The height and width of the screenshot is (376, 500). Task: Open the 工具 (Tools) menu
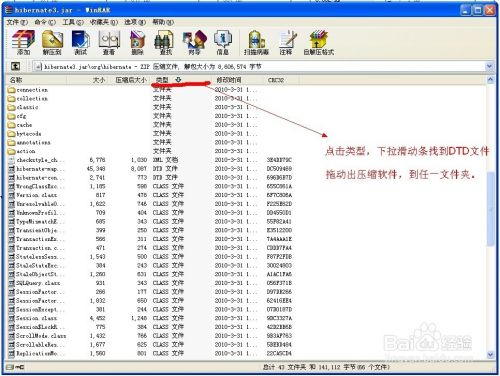click(x=73, y=22)
